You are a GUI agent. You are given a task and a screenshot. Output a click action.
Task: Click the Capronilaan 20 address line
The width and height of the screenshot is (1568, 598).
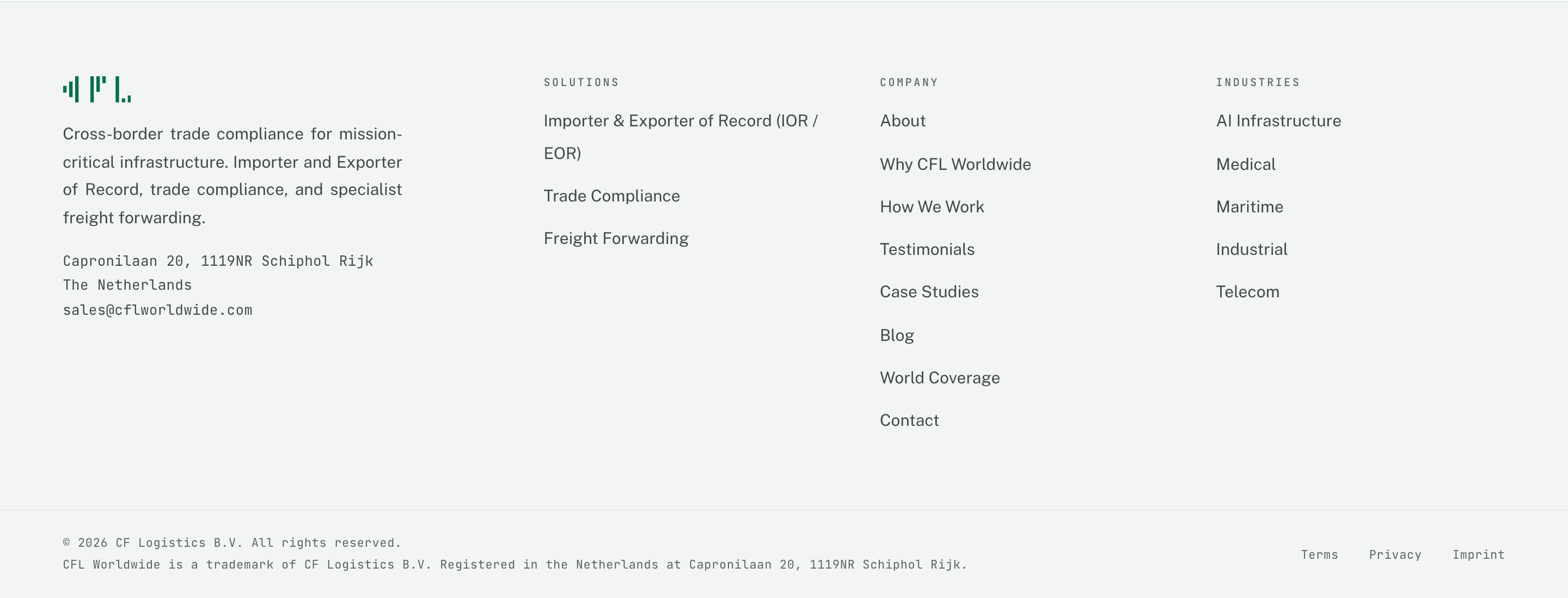coord(218,261)
